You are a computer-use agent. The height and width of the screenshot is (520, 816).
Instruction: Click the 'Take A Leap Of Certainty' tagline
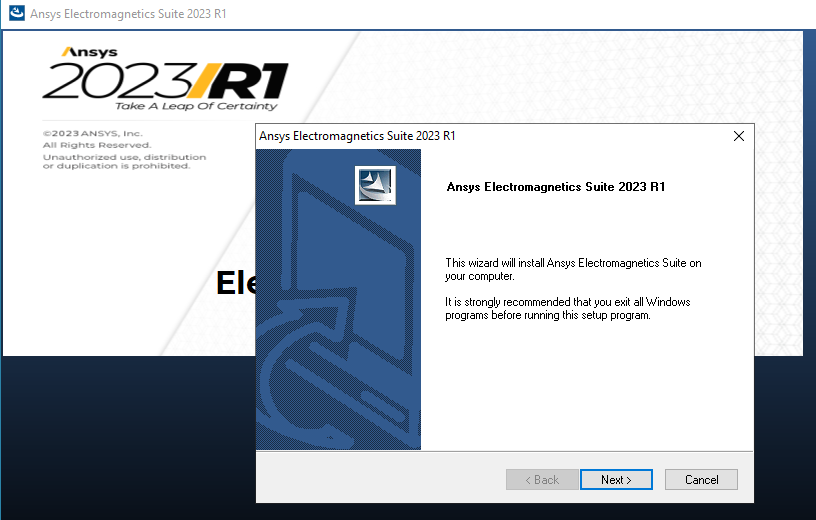click(x=196, y=106)
